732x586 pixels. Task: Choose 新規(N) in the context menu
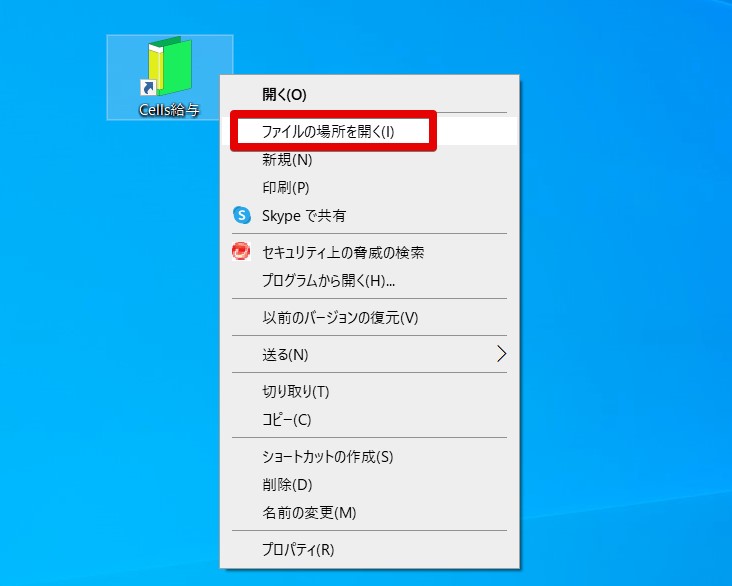coord(287,159)
